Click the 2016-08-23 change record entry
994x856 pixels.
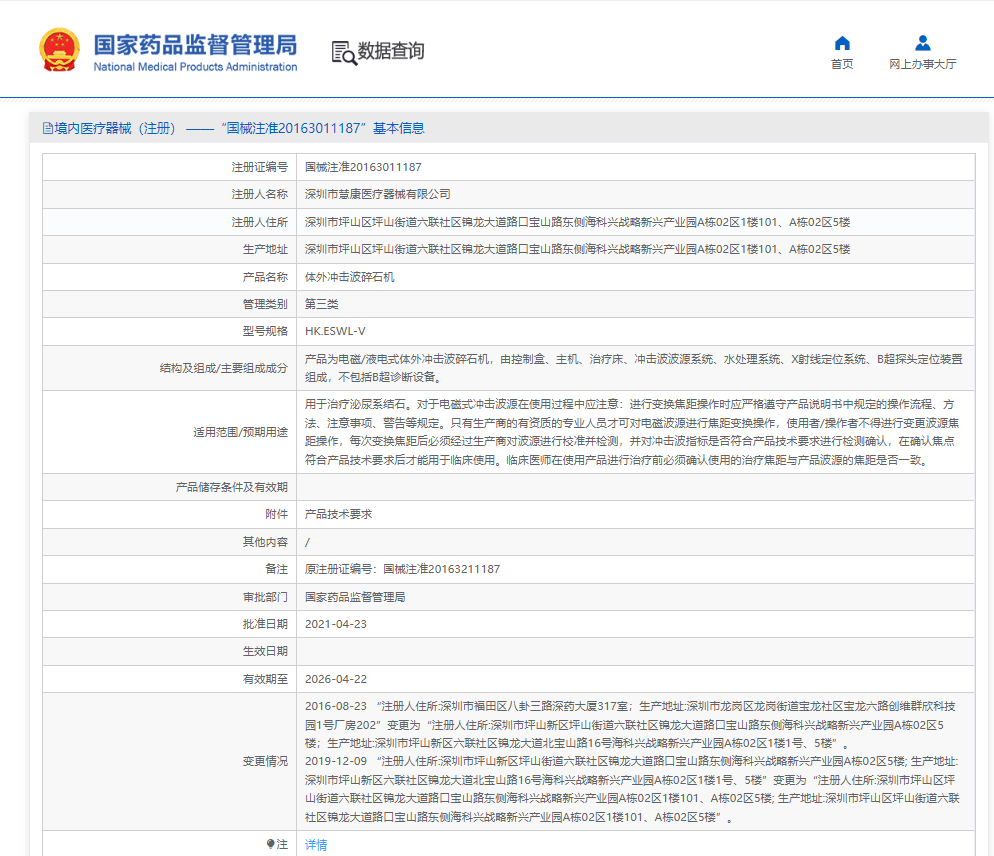(x=630, y=724)
